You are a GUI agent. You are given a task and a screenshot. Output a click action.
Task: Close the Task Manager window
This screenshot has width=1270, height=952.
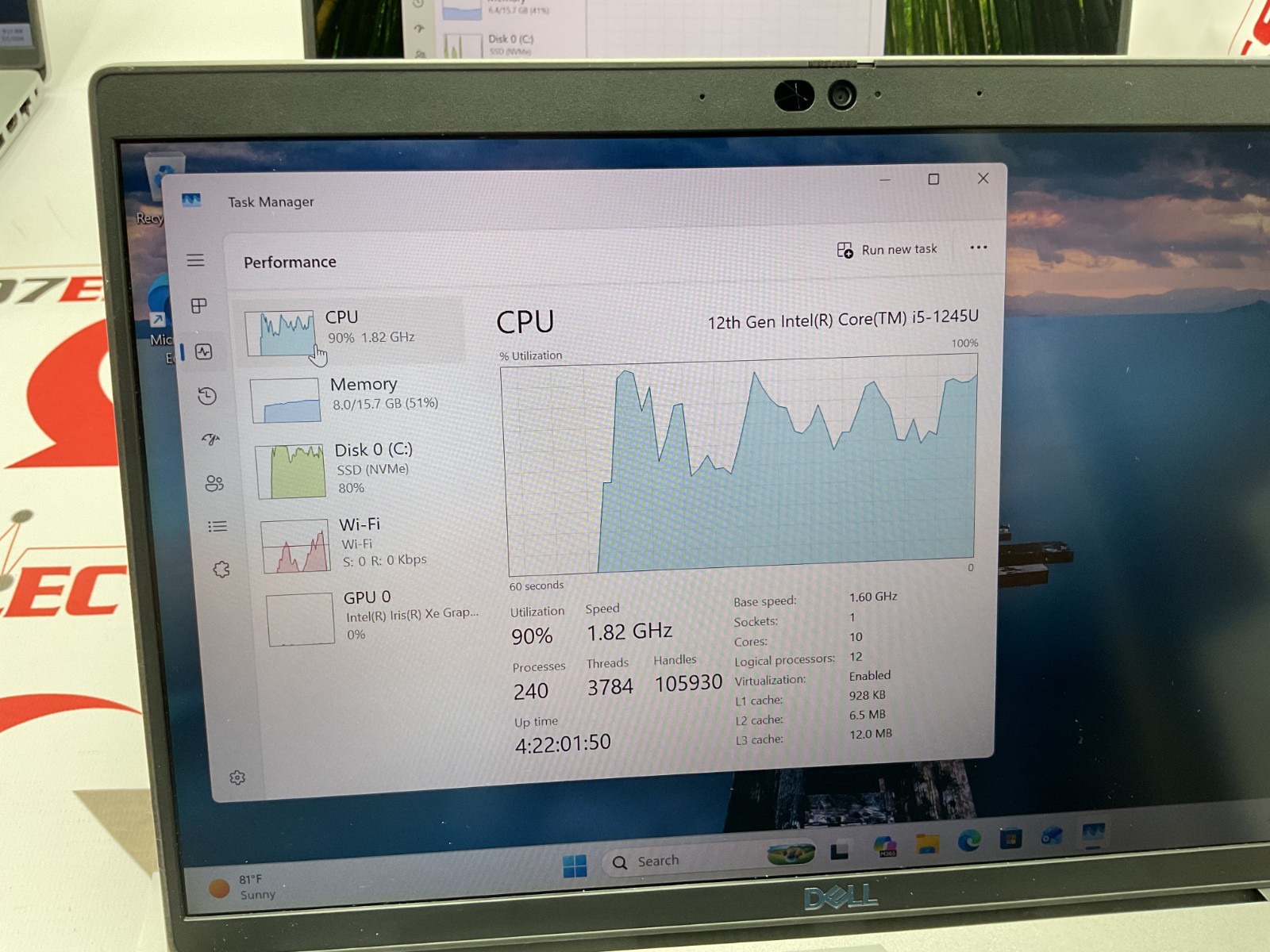coord(983,178)
